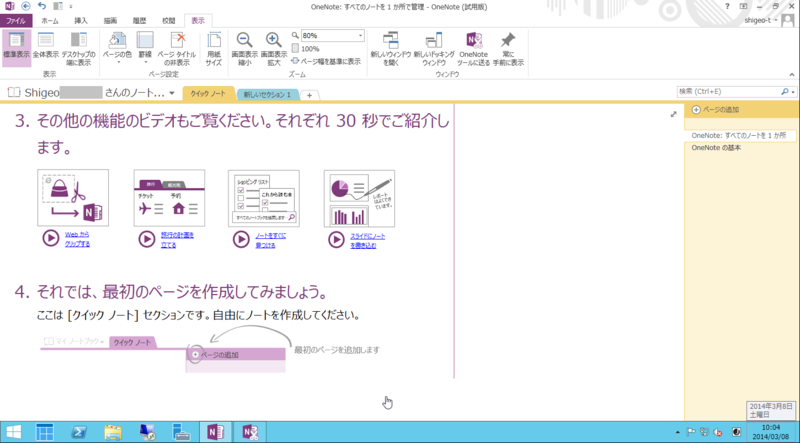The width and height of the screenshot is (800, 443).
Task: Click ページの追加 to add a page
Action: point(715,110)
